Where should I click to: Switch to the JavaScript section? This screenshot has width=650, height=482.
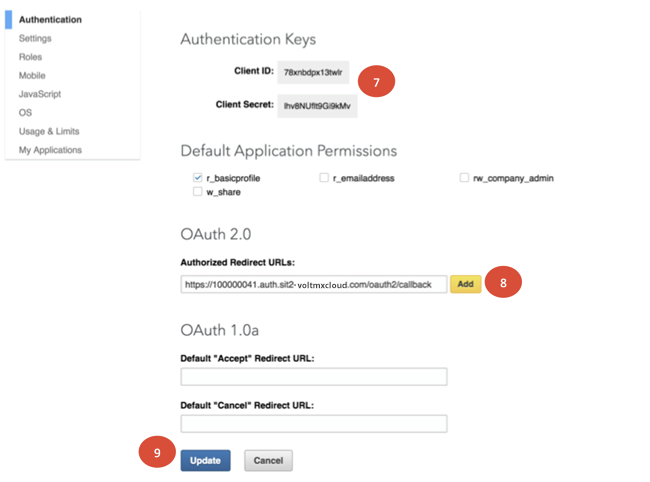coord(40,94)
